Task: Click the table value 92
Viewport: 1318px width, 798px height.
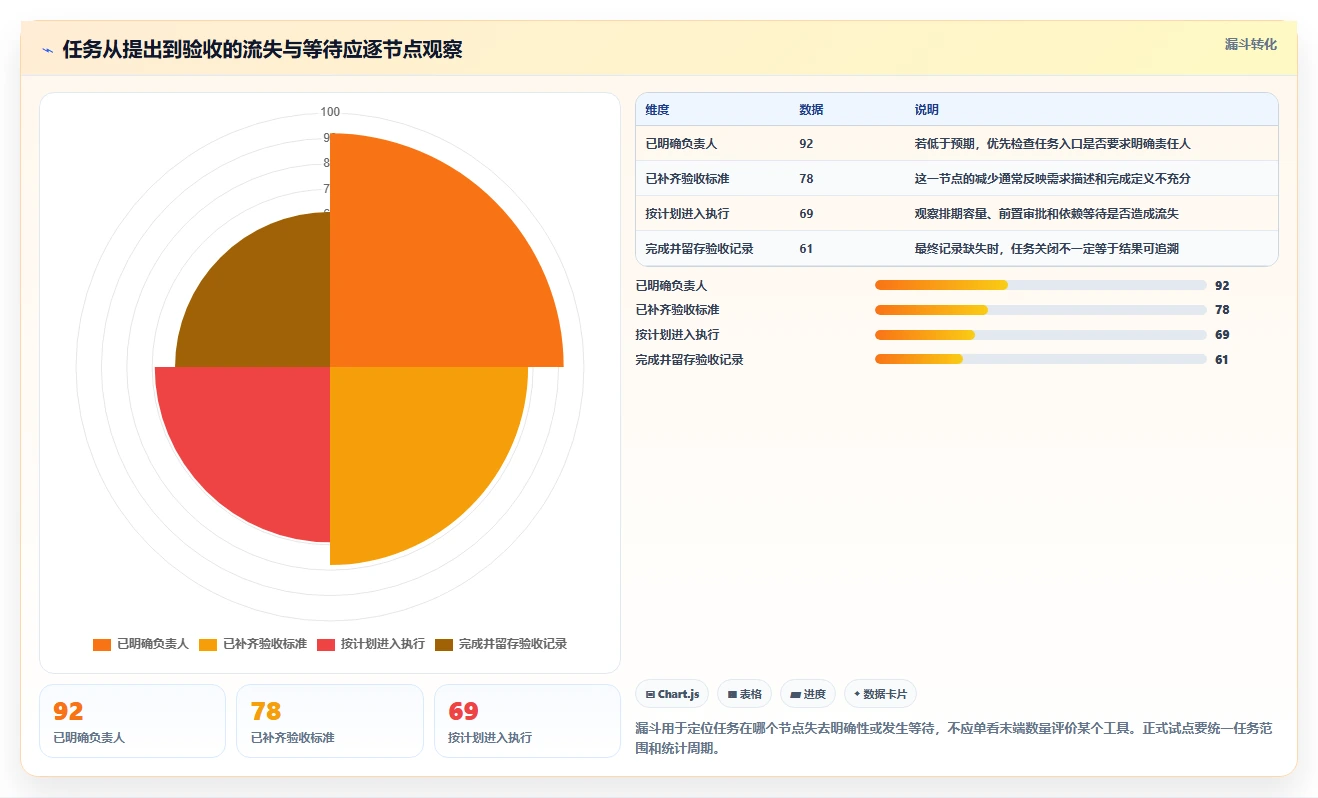Action: click(806, 144)
